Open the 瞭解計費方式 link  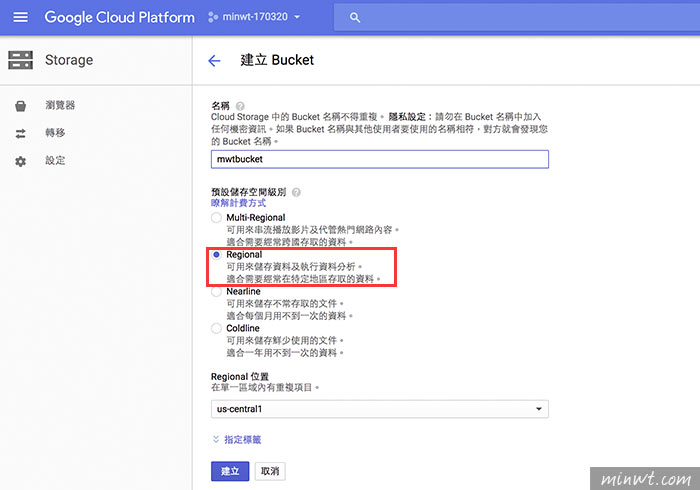[x=238, y=203]
